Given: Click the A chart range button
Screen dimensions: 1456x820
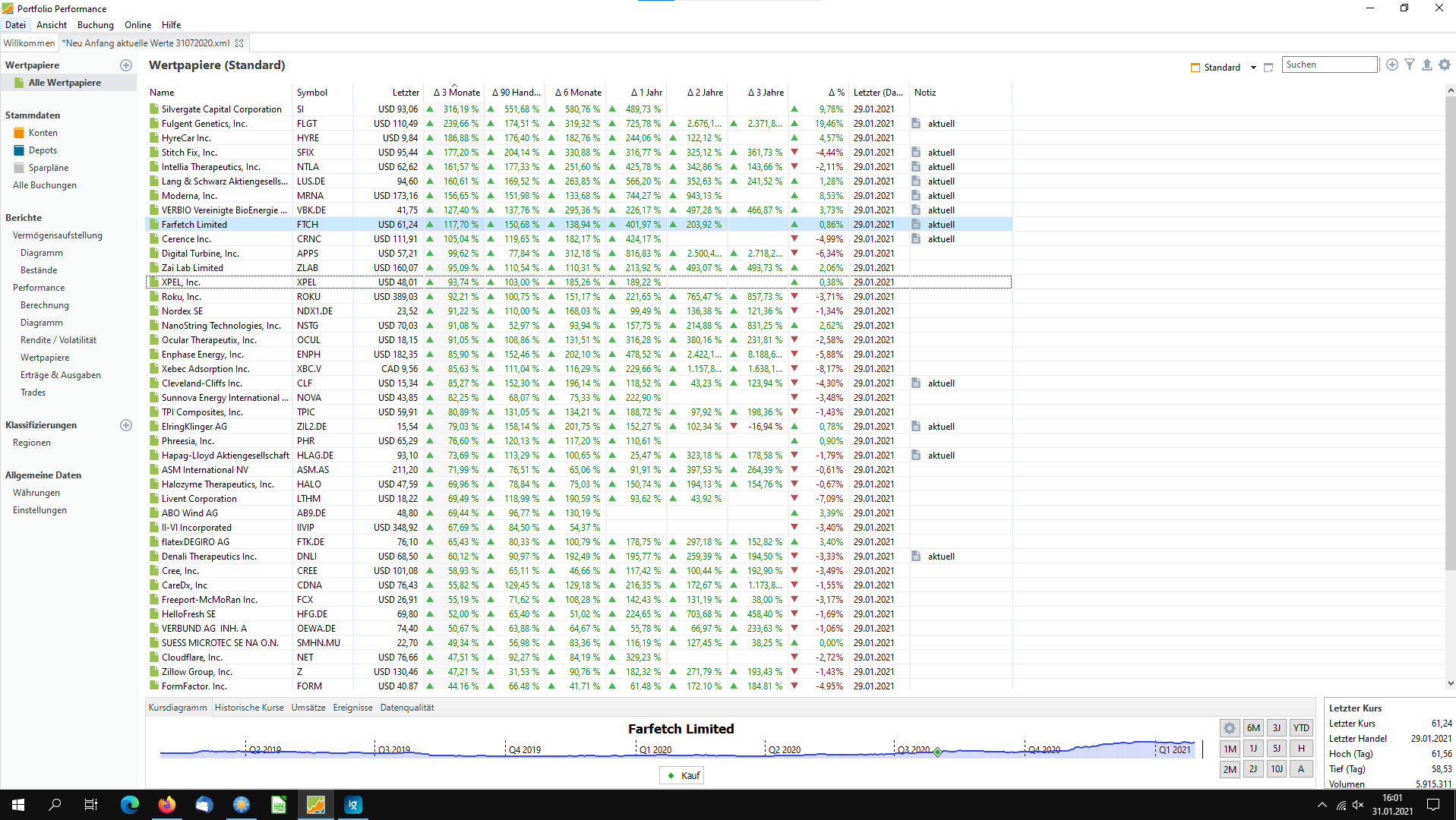Looking at the screenshot, I should (x=1301, y=769).
